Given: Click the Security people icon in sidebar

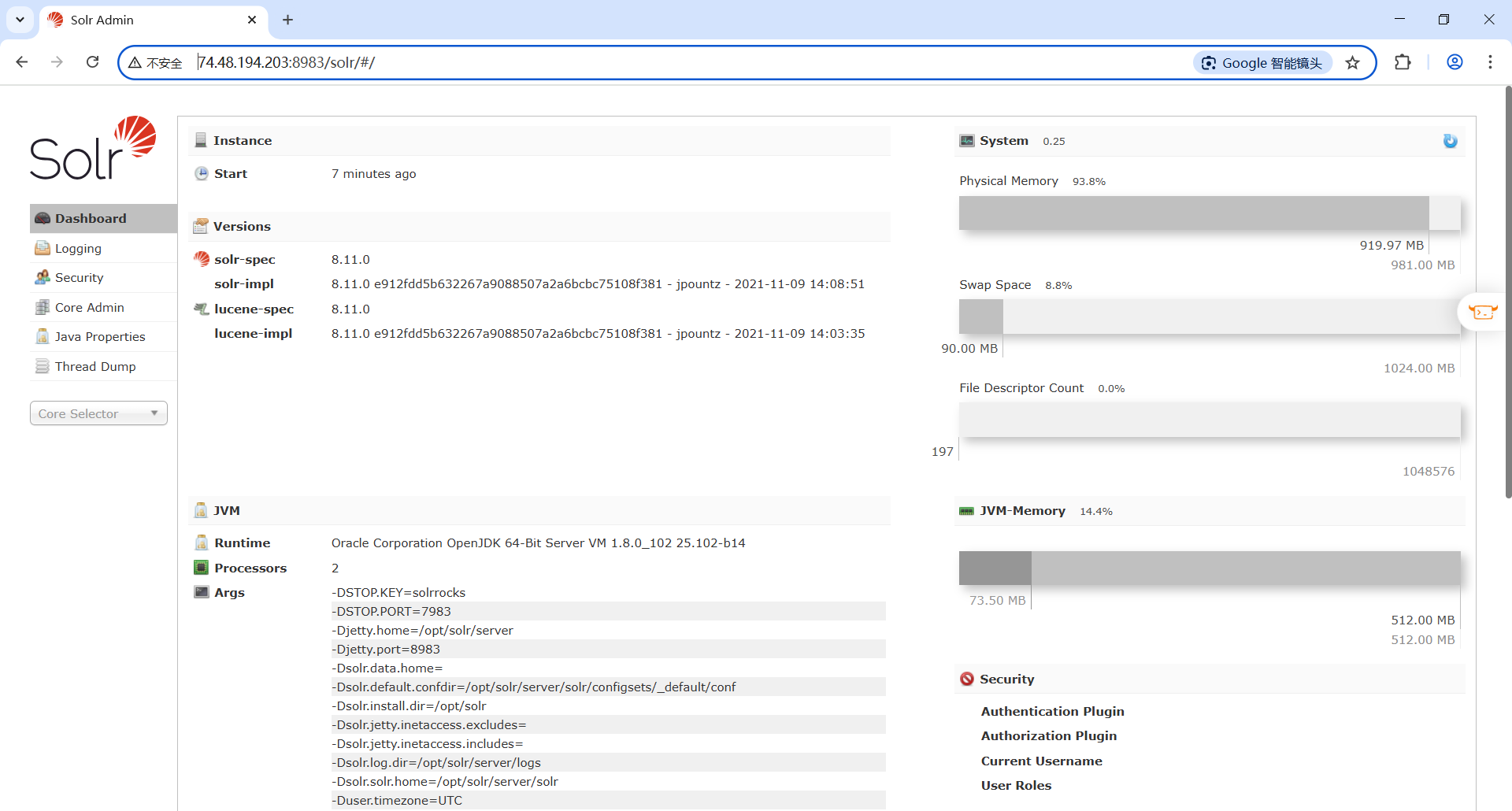Looking at the screenshot, I should tap(43, 278).
